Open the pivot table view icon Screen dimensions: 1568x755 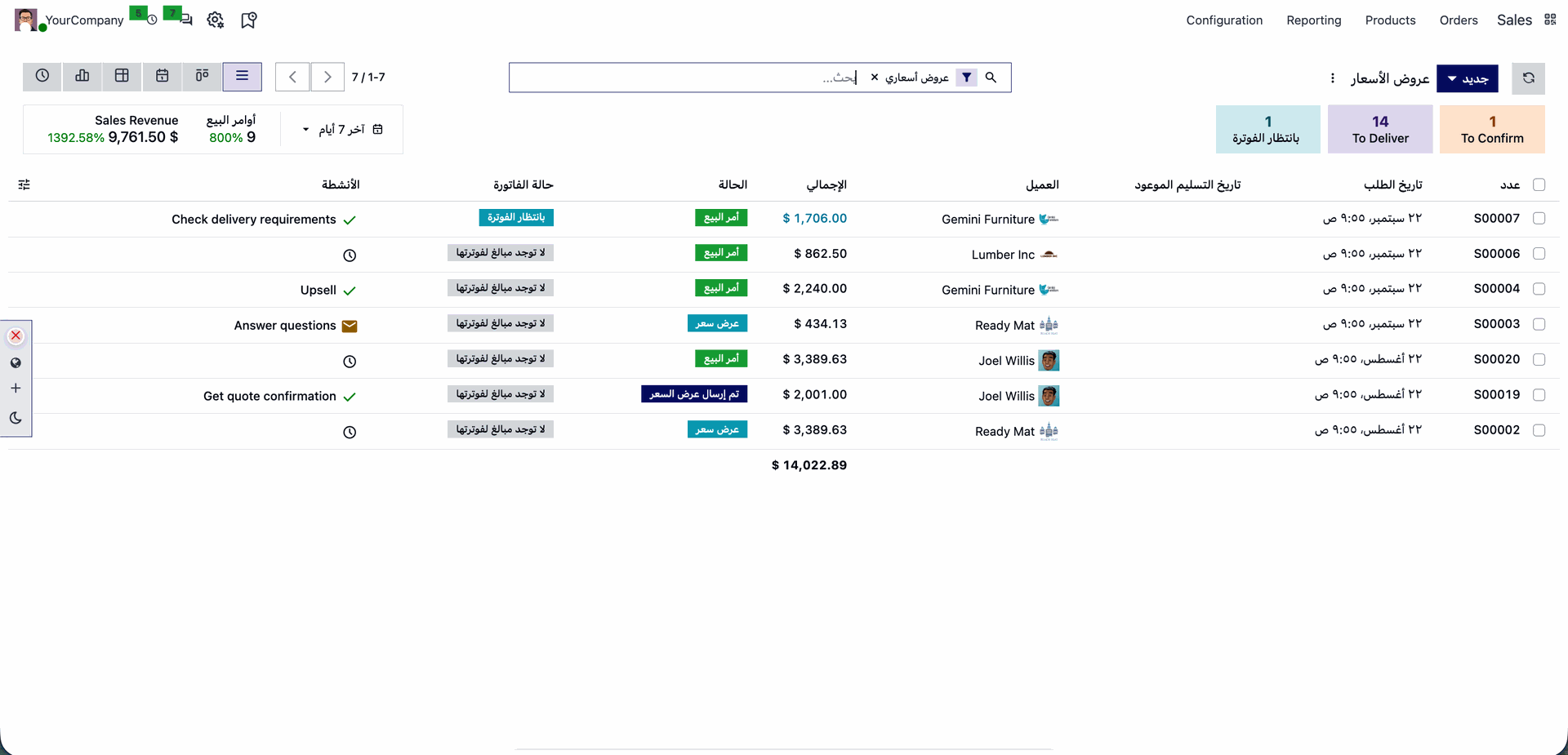pyautogui.click(x=122, y=77)
